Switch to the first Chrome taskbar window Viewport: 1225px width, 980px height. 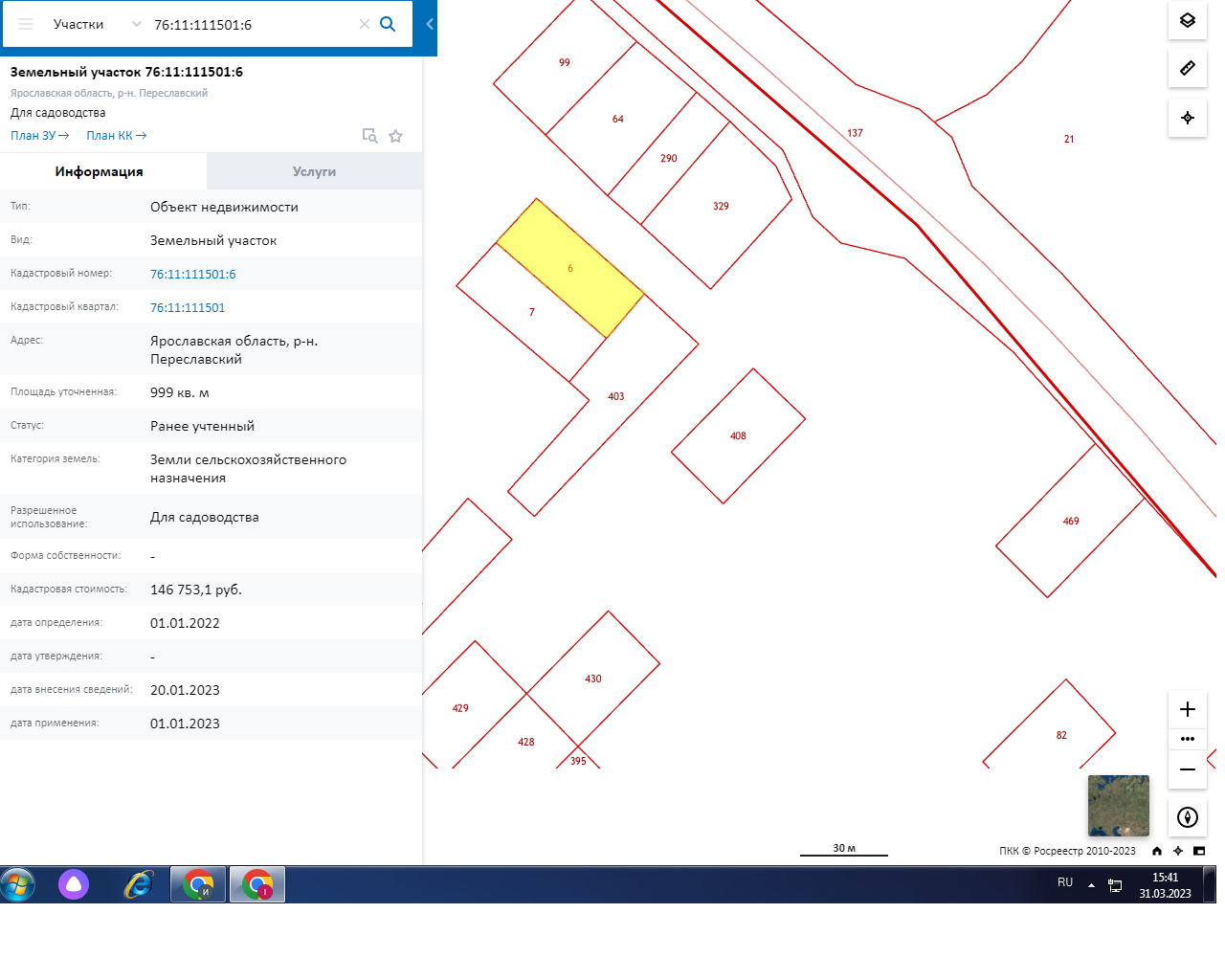click(x=199, y=884)
